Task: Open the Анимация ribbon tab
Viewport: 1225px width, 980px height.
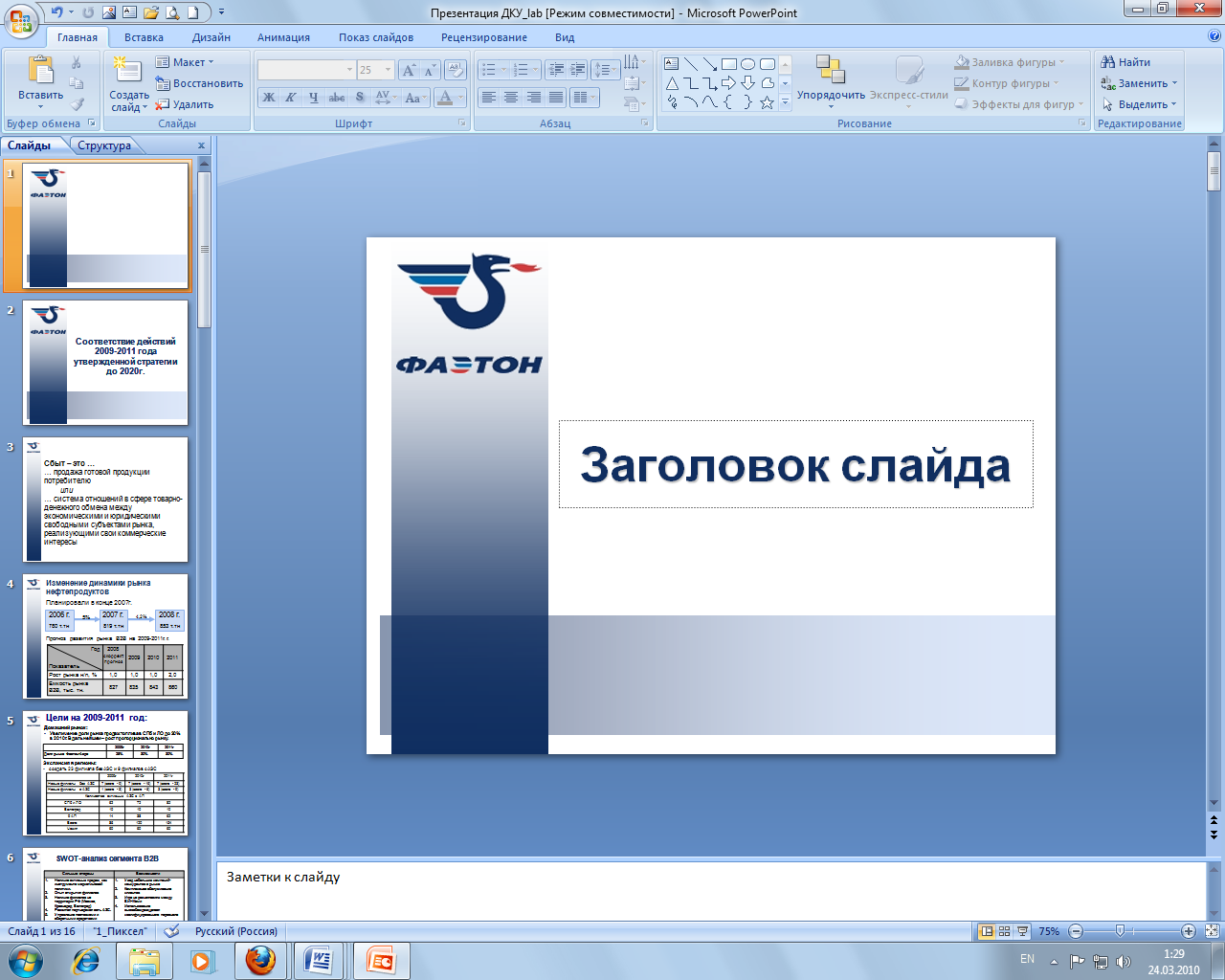Action: click(283, 37)
